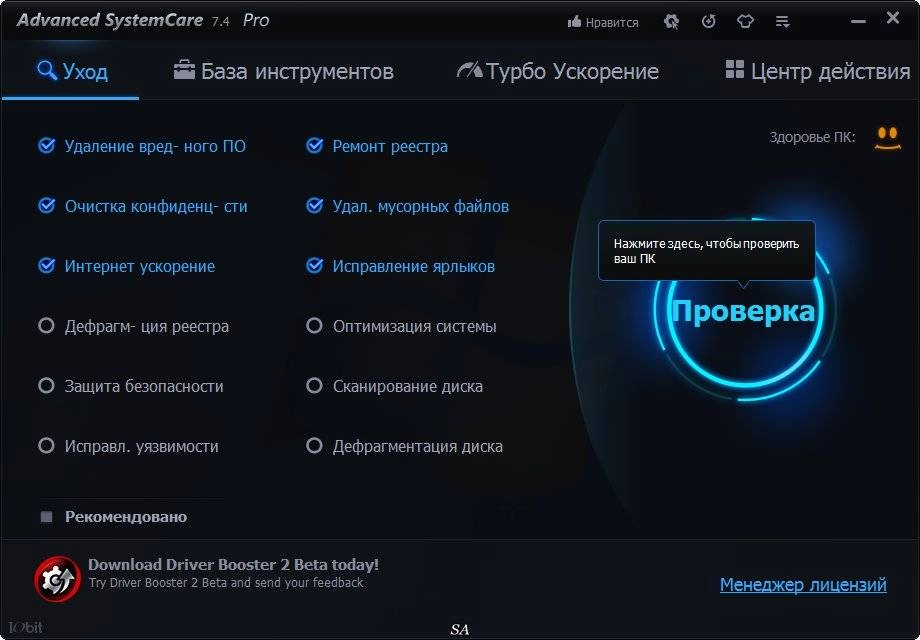This screenshot has height=640, width=920.
Task: Uncheck Интернет ускорение option
Action: [x=46, y=266]
